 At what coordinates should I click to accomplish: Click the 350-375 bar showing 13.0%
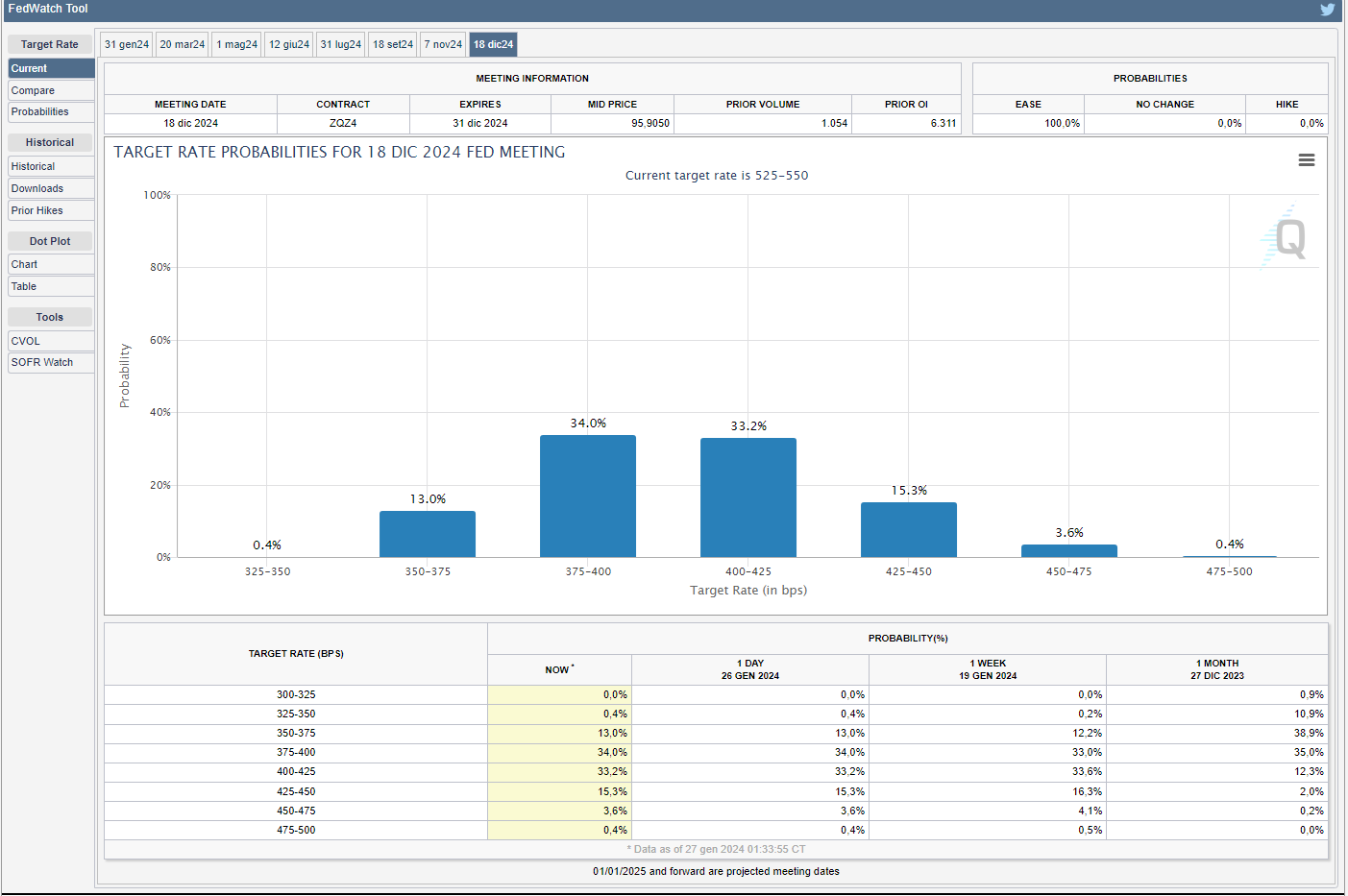click(x=428, y=534)
